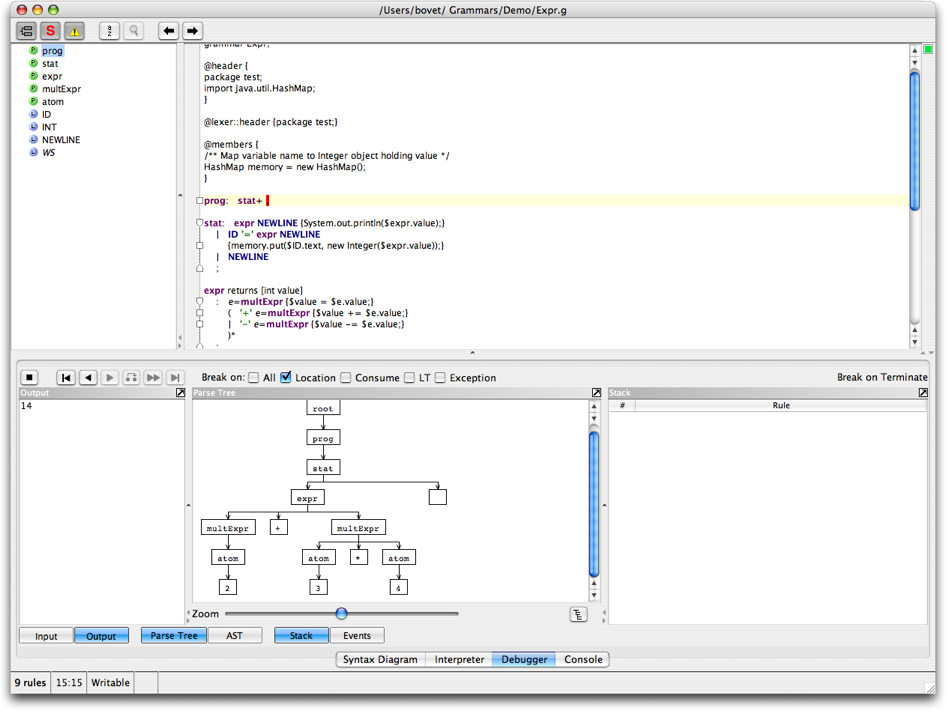The width and height of the screenshot is (946, 711).
Task: Click the step-over debugger icon
Action: [x=131, y=378]
